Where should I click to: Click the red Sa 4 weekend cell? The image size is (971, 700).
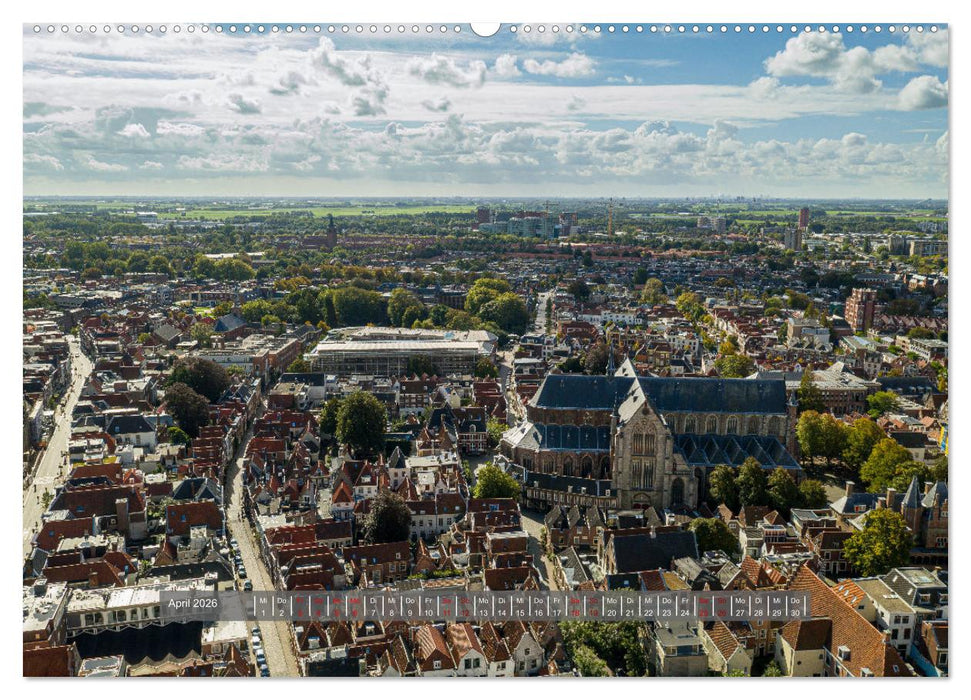(318, 606)
